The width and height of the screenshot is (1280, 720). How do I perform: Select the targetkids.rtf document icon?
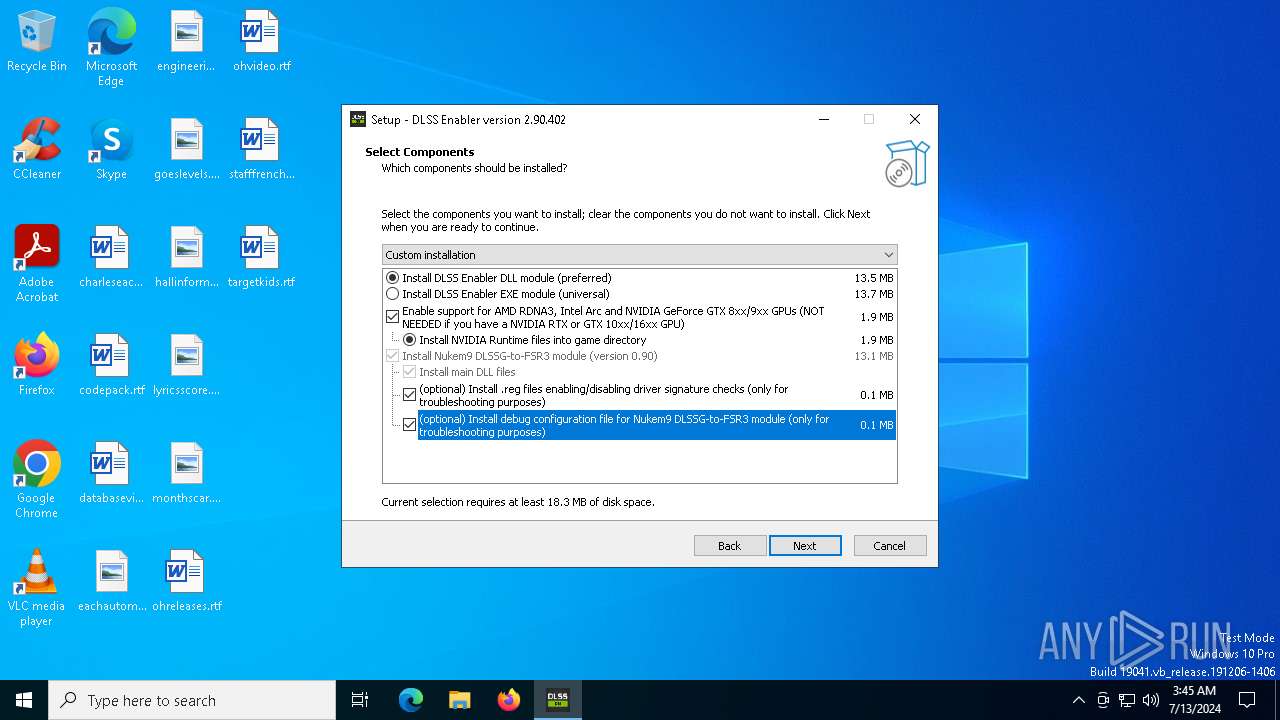pyautogui.click(x=260, y=258)
